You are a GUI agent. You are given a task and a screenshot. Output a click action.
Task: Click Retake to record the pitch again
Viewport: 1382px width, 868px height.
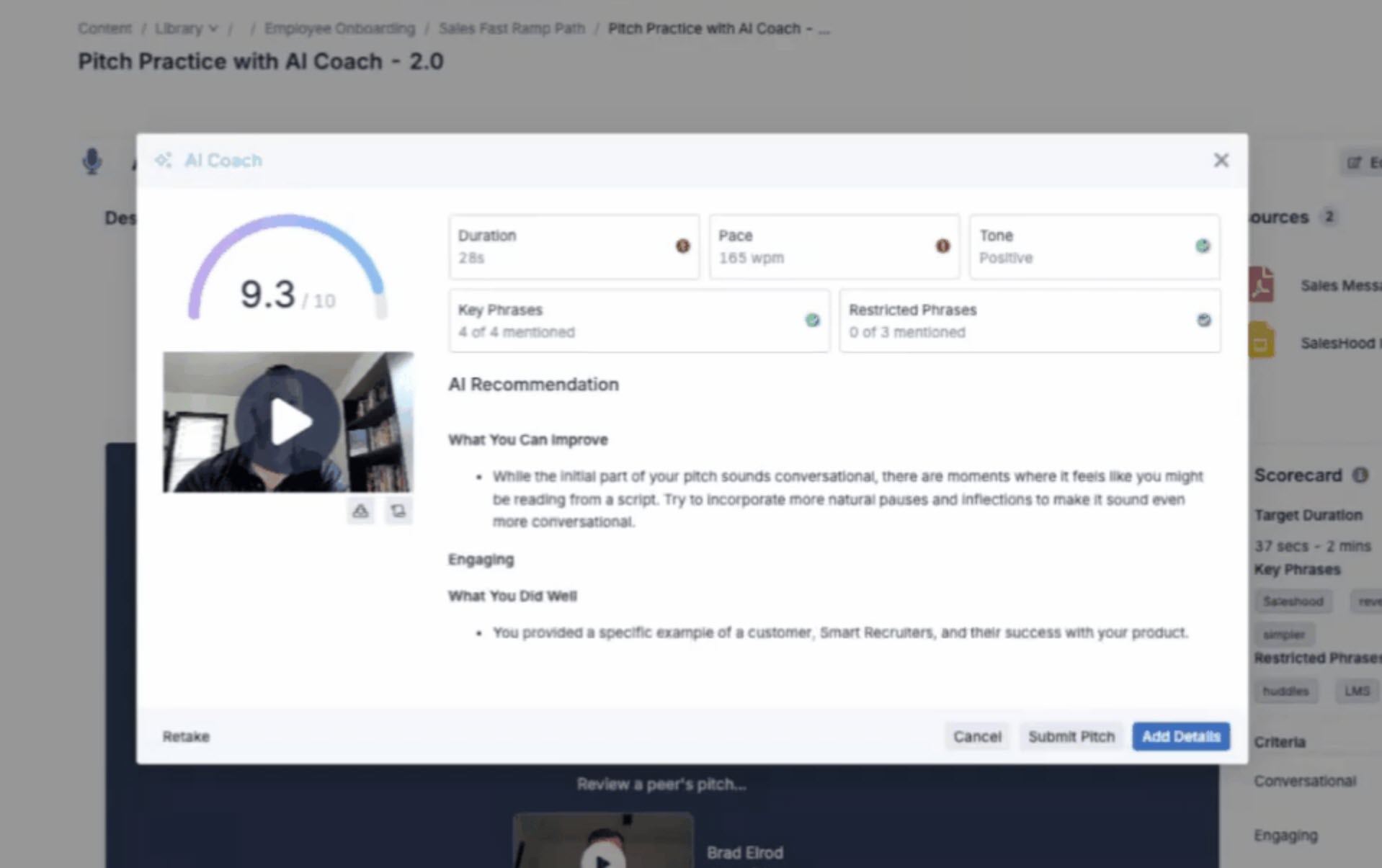[186, 736]
